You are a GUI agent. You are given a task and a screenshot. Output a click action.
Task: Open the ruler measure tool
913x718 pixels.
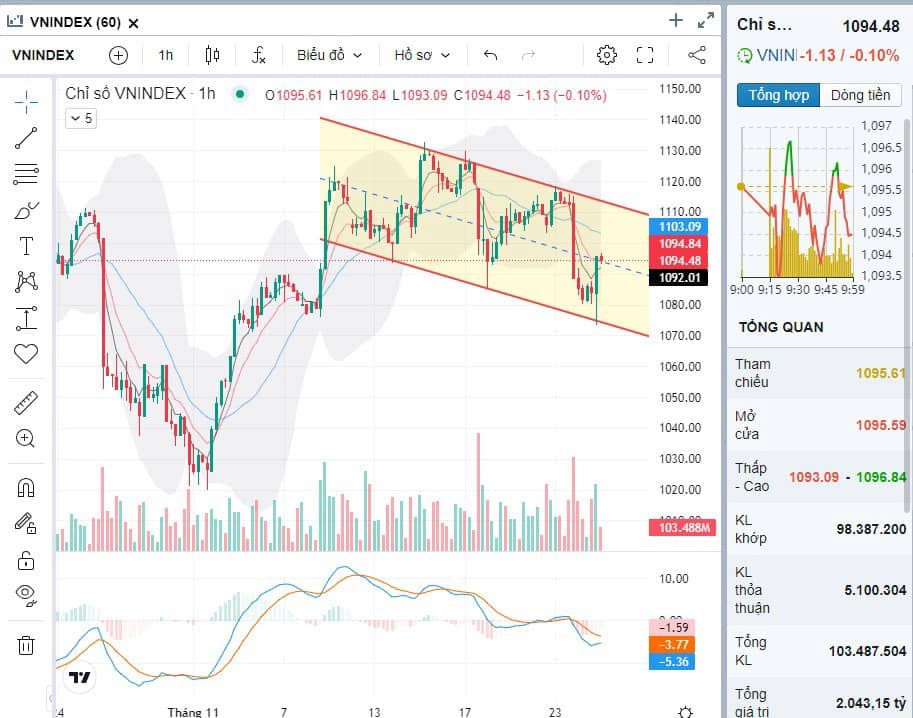[26, 404]
